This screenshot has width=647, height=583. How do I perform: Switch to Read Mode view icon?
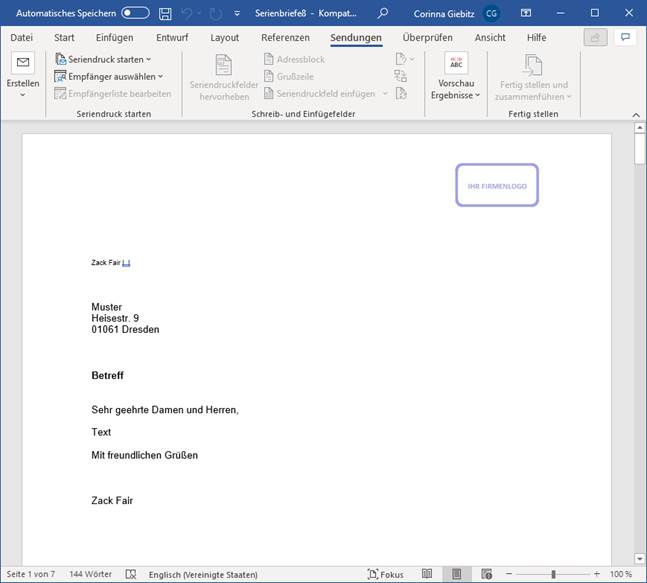[427, 575]
